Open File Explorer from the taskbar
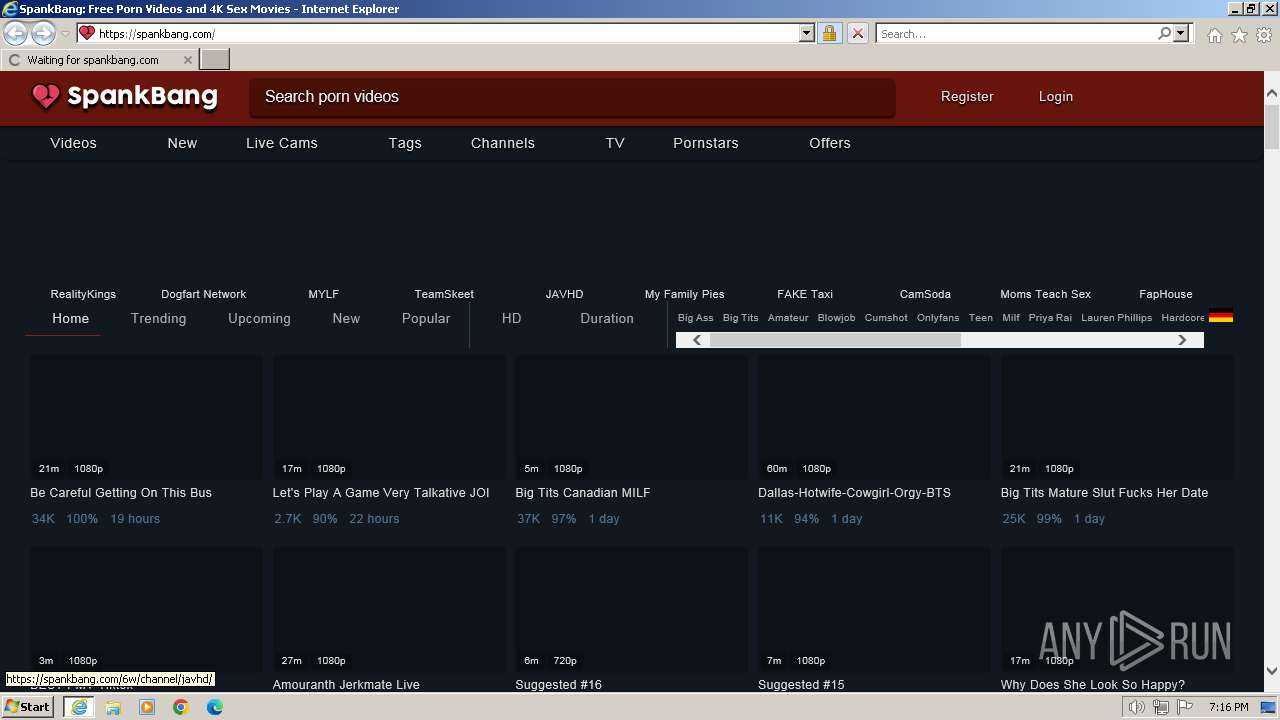1280x720 pixels. 113,707
